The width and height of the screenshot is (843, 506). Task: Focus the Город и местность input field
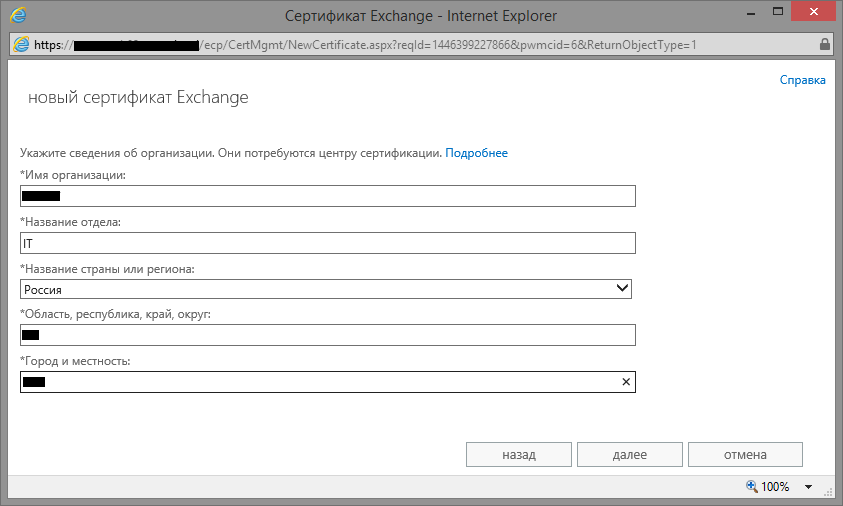328,382
